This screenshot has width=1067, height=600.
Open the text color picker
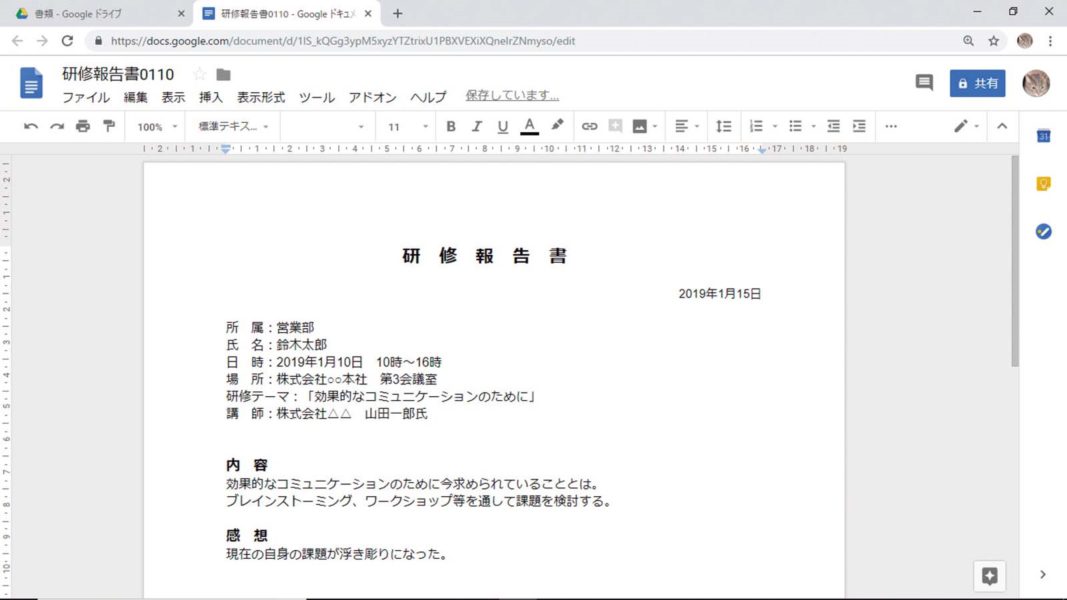(x=529, y=127)
